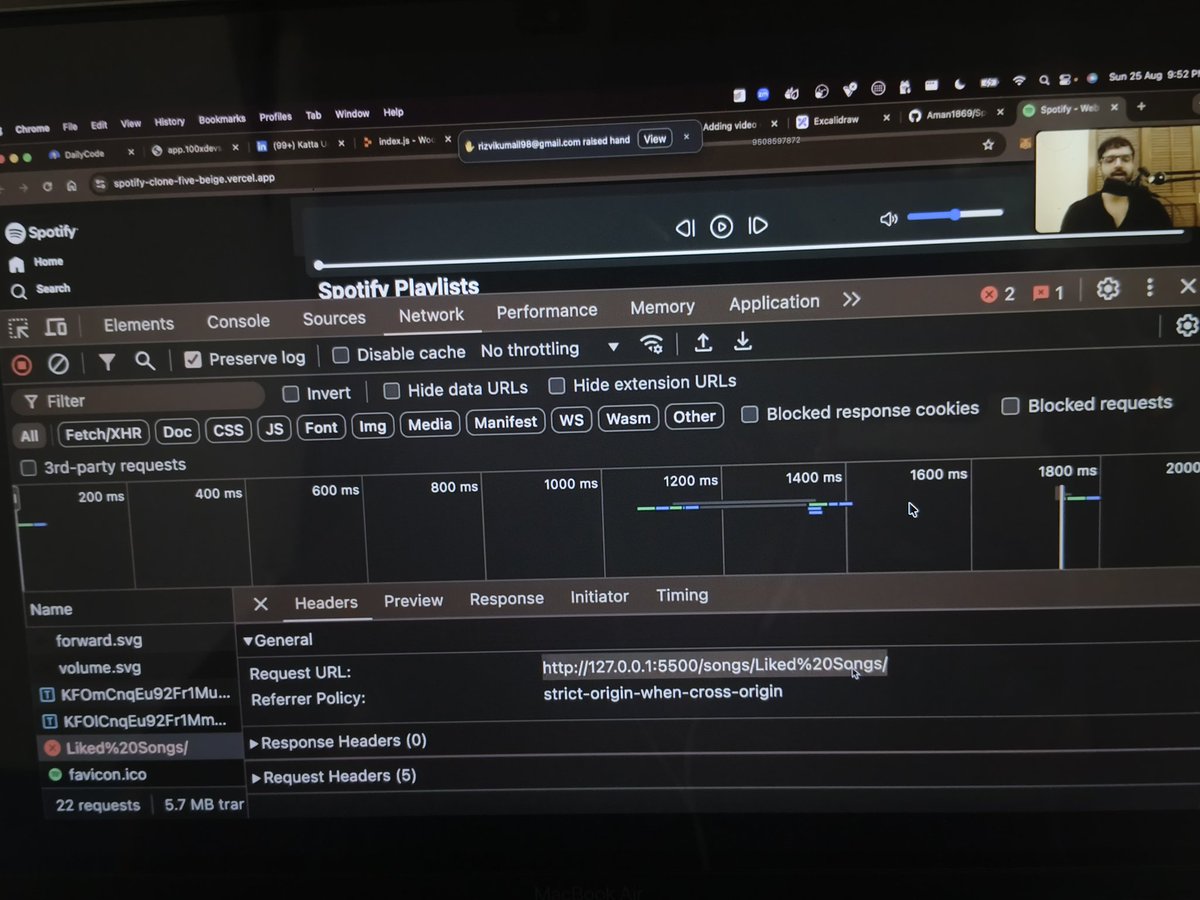Open the Preview tab of request

click(x=413, y=600)
